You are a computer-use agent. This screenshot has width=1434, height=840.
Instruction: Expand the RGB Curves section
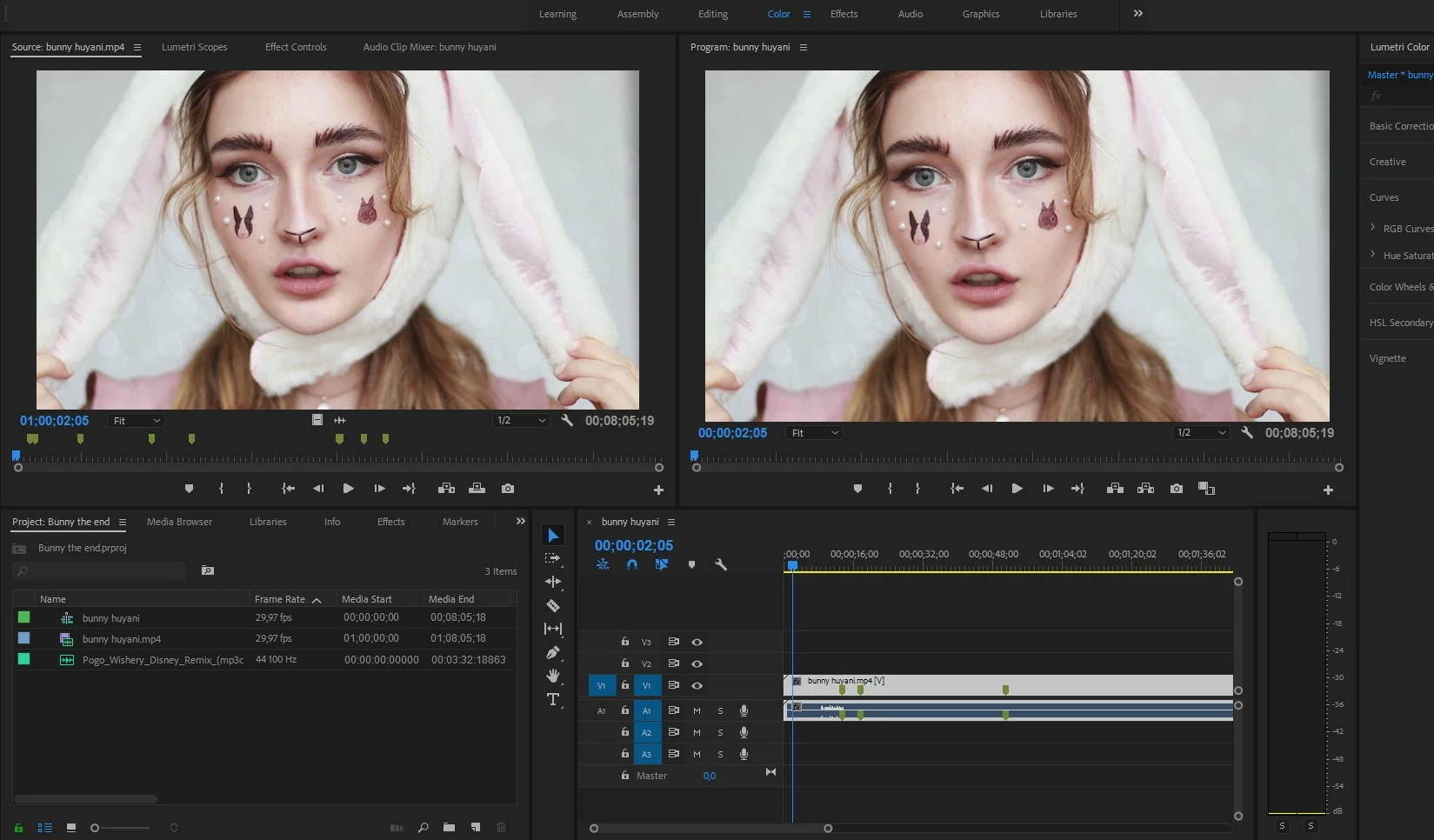pyautogui.click(x=1373, y=228)
